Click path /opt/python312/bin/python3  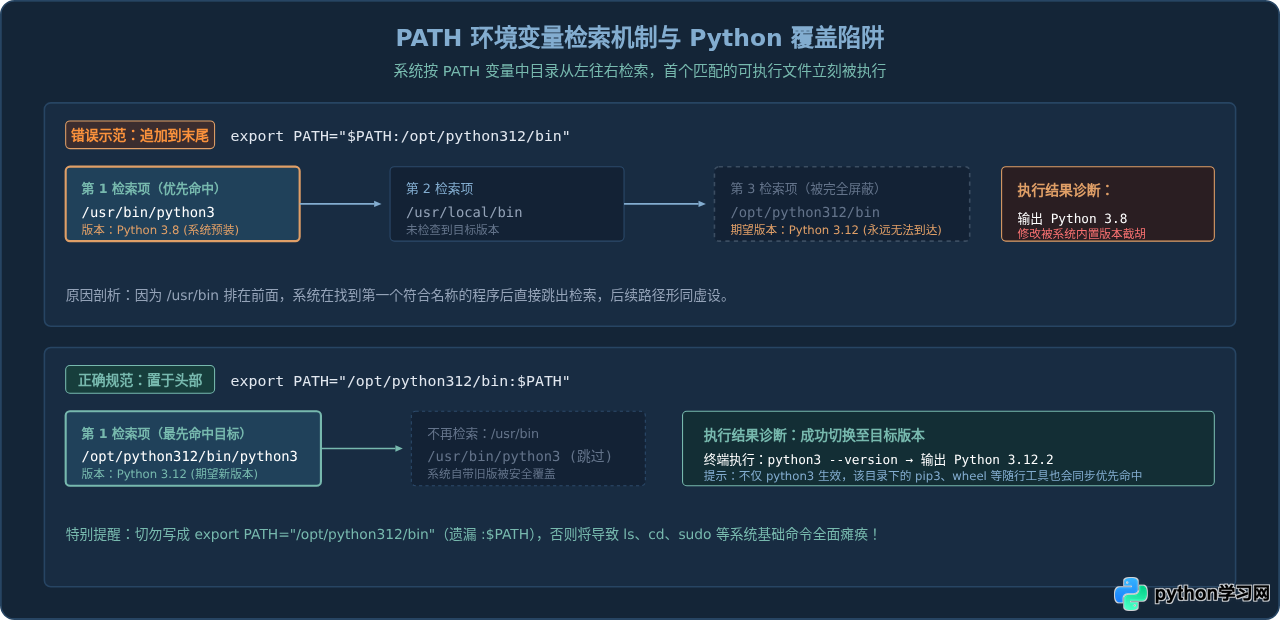189,456
